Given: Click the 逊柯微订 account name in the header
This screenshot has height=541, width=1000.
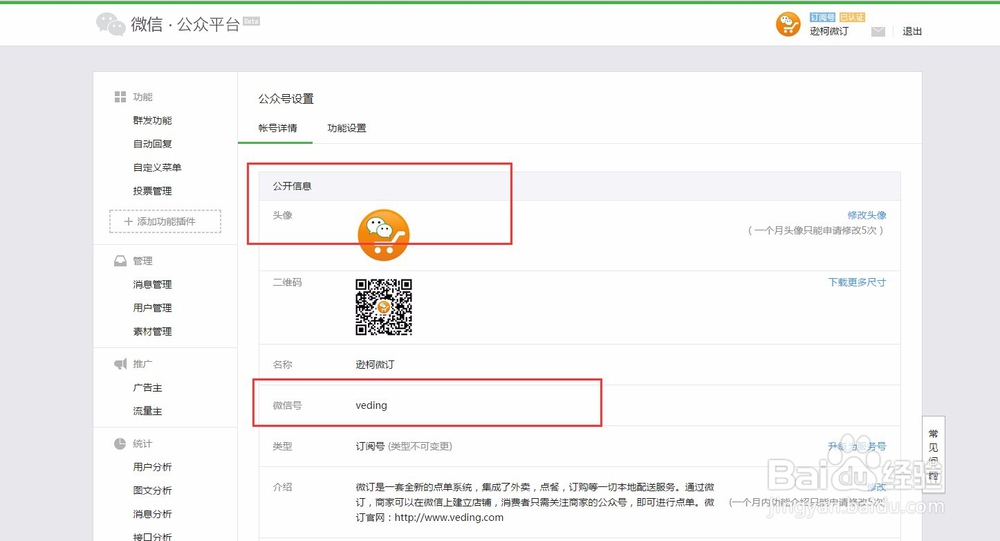Looking at the screenshot, I should (x=829, y=31).
